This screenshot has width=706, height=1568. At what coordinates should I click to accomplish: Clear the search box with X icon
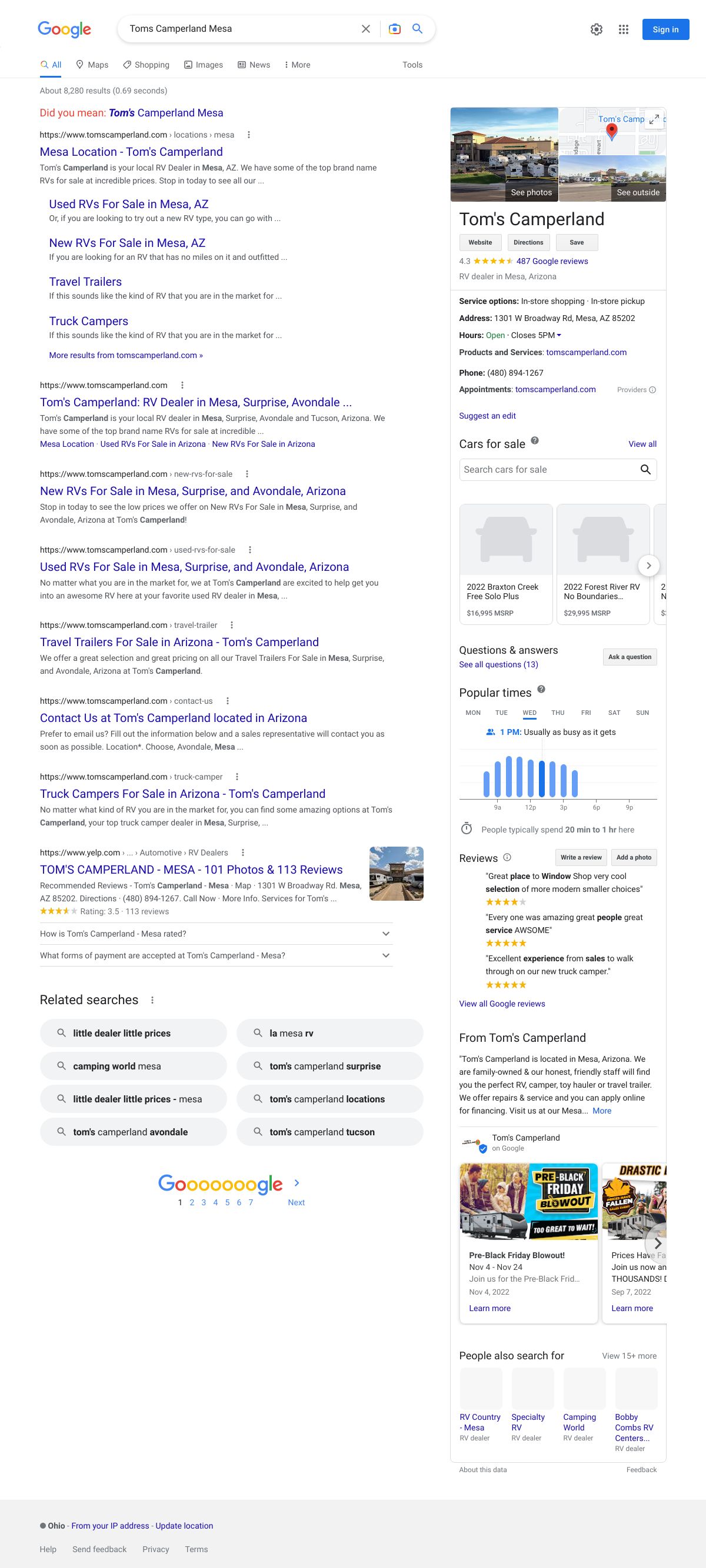(365, 29)
